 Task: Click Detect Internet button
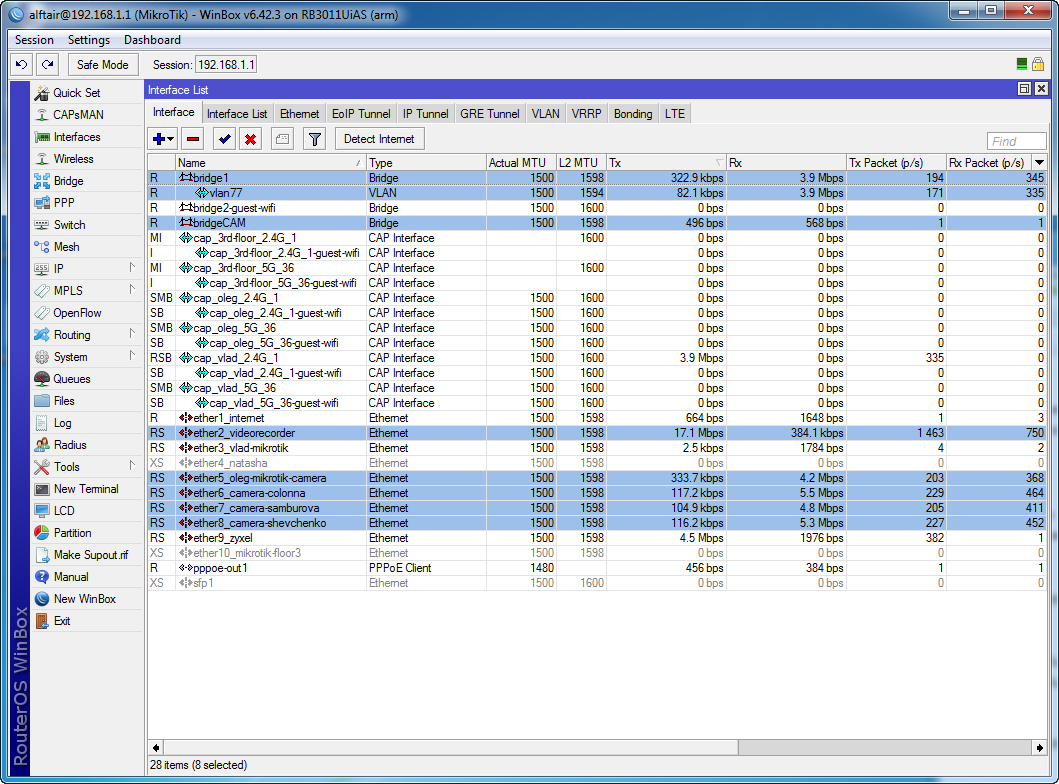coord(379,139)
